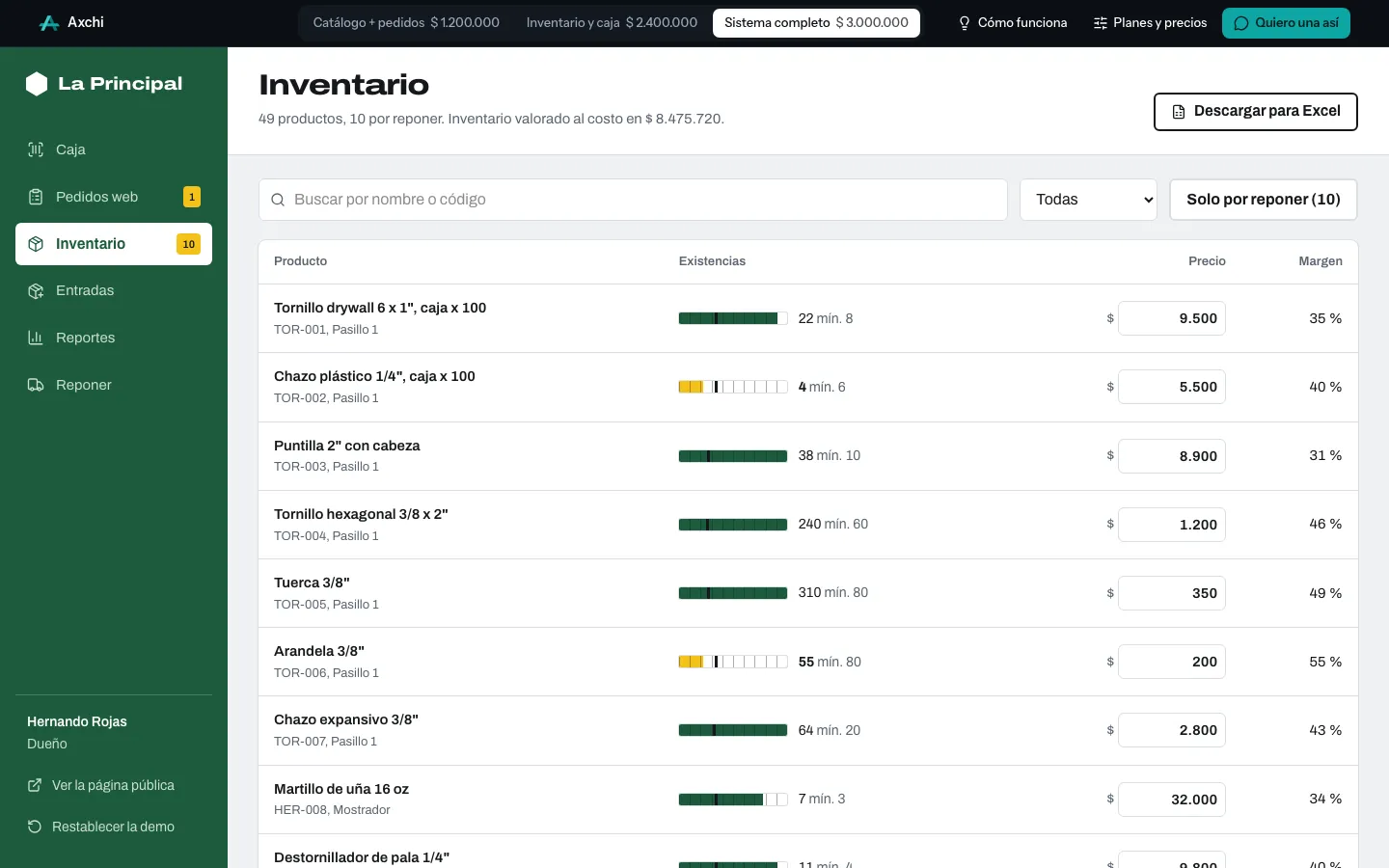The height and width of the screenshot is (868, 1389).
Task: Click the La Principal hexagon logo
Action: click(x=37, y=84)
